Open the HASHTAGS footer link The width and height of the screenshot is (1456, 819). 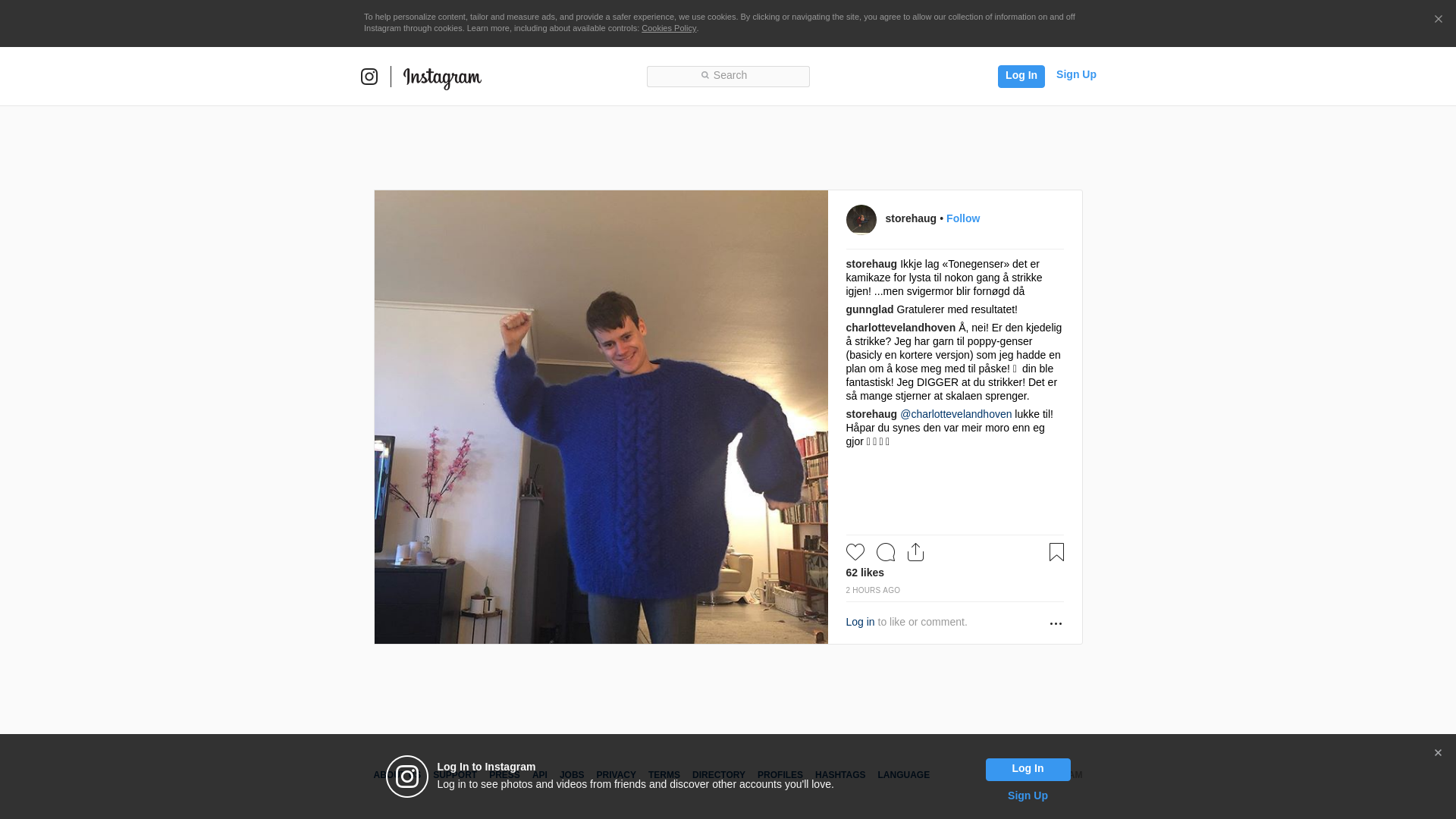pyautogui.click(x=839, y=775)
